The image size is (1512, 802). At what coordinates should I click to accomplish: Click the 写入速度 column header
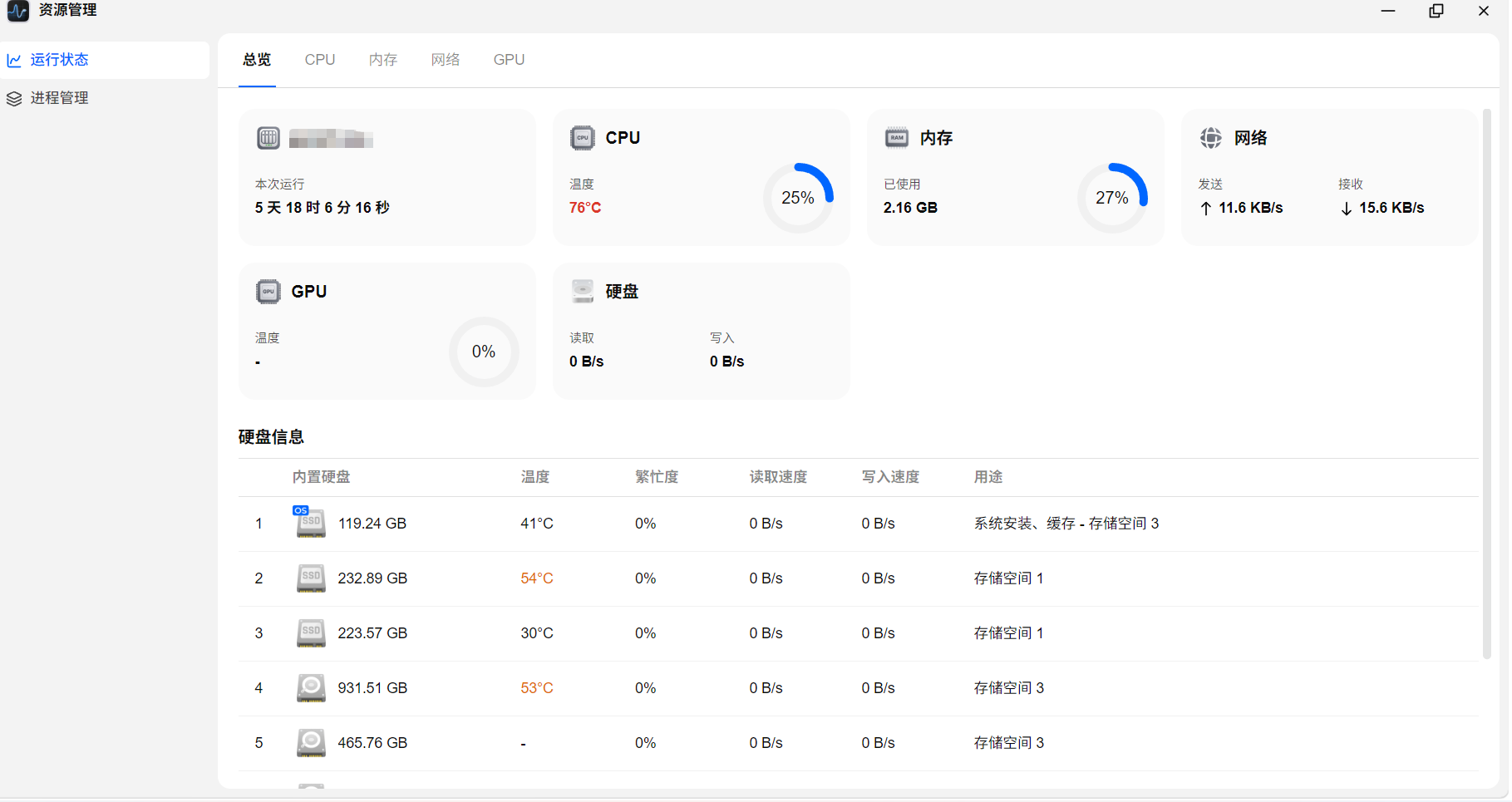pyautogui.click(x=890, y=477)
